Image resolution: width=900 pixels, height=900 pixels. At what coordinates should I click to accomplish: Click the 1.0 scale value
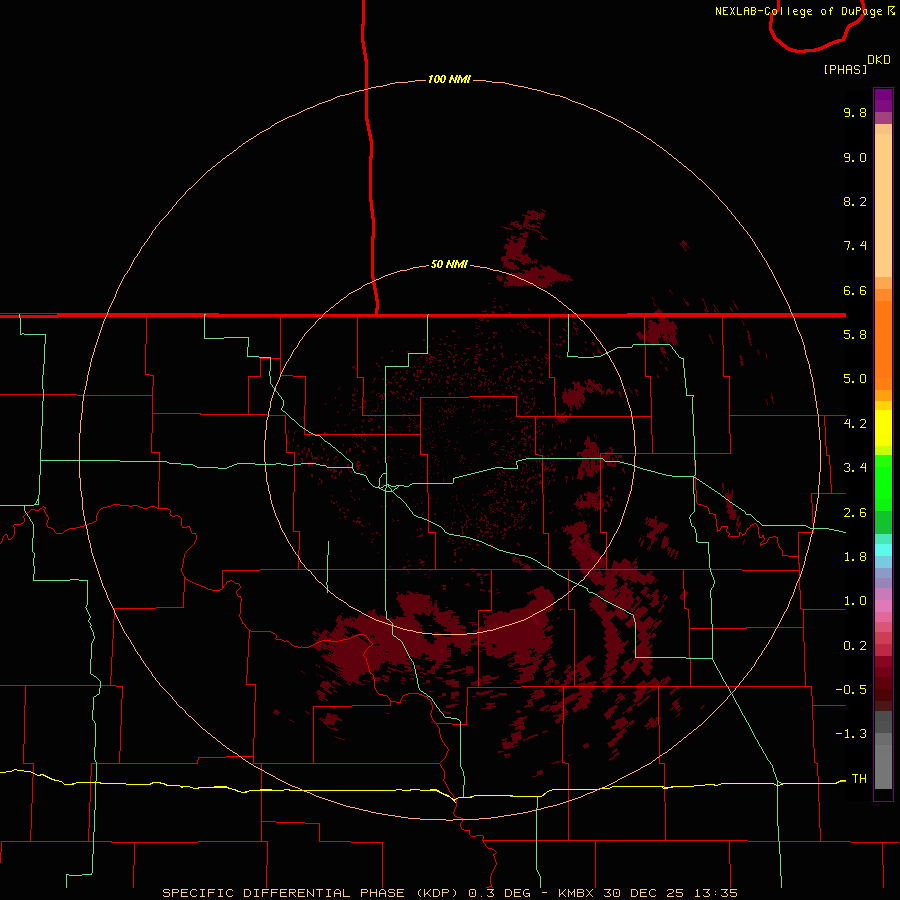pyautogui.click(x=855, y=601)
